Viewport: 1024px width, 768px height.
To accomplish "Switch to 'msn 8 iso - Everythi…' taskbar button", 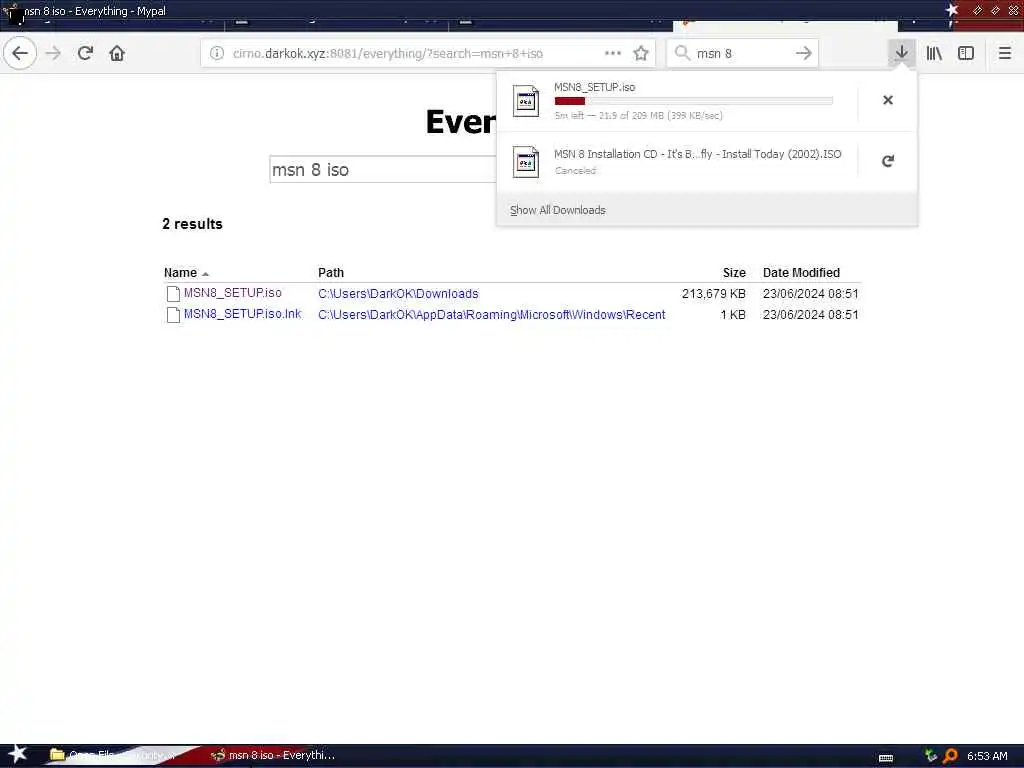I will tap(273, 756).
